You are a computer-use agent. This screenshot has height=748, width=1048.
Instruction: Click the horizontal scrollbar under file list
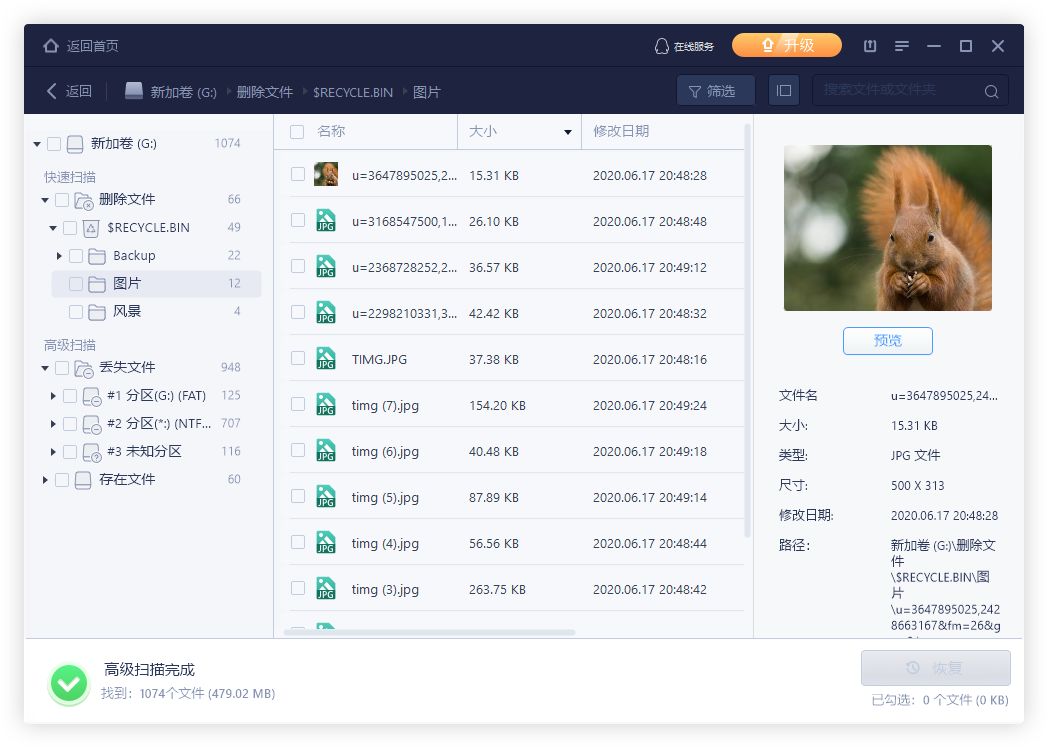pos(430,632)
